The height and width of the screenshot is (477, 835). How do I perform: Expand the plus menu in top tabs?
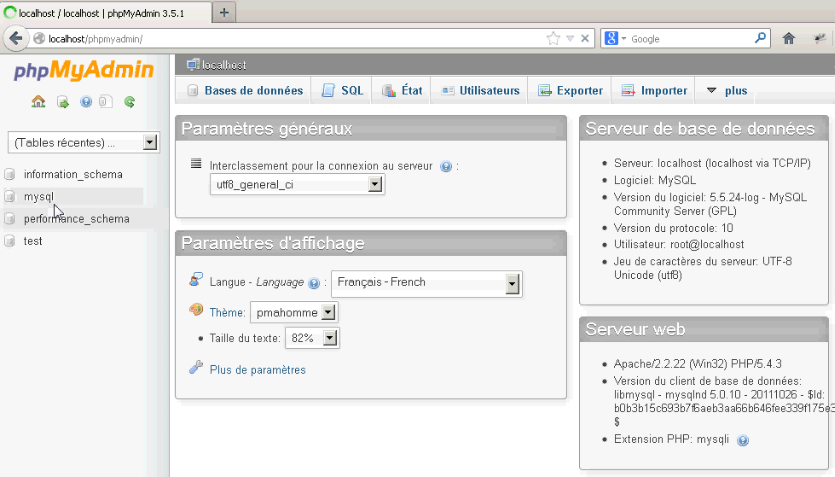tap(727, 90)
